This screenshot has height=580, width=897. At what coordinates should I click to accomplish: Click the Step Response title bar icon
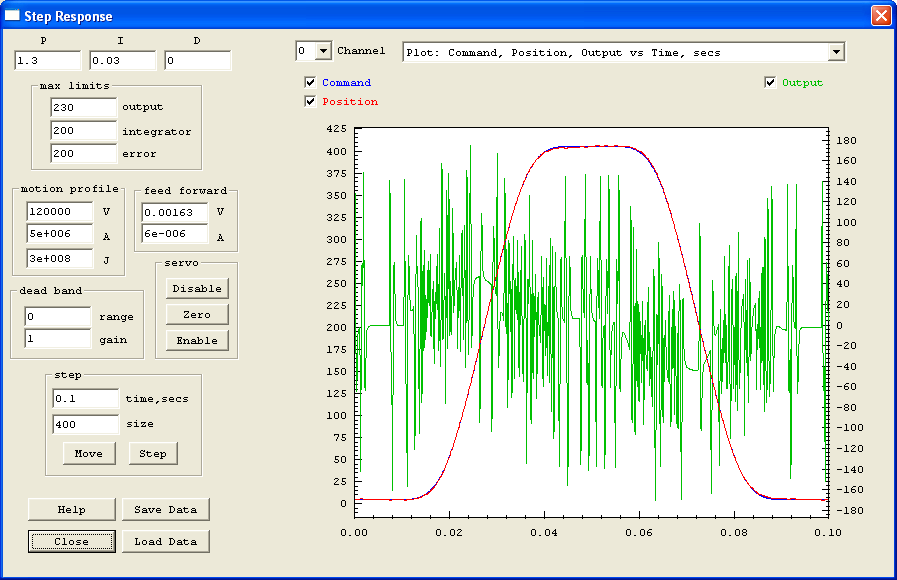(x=13, y=16)
